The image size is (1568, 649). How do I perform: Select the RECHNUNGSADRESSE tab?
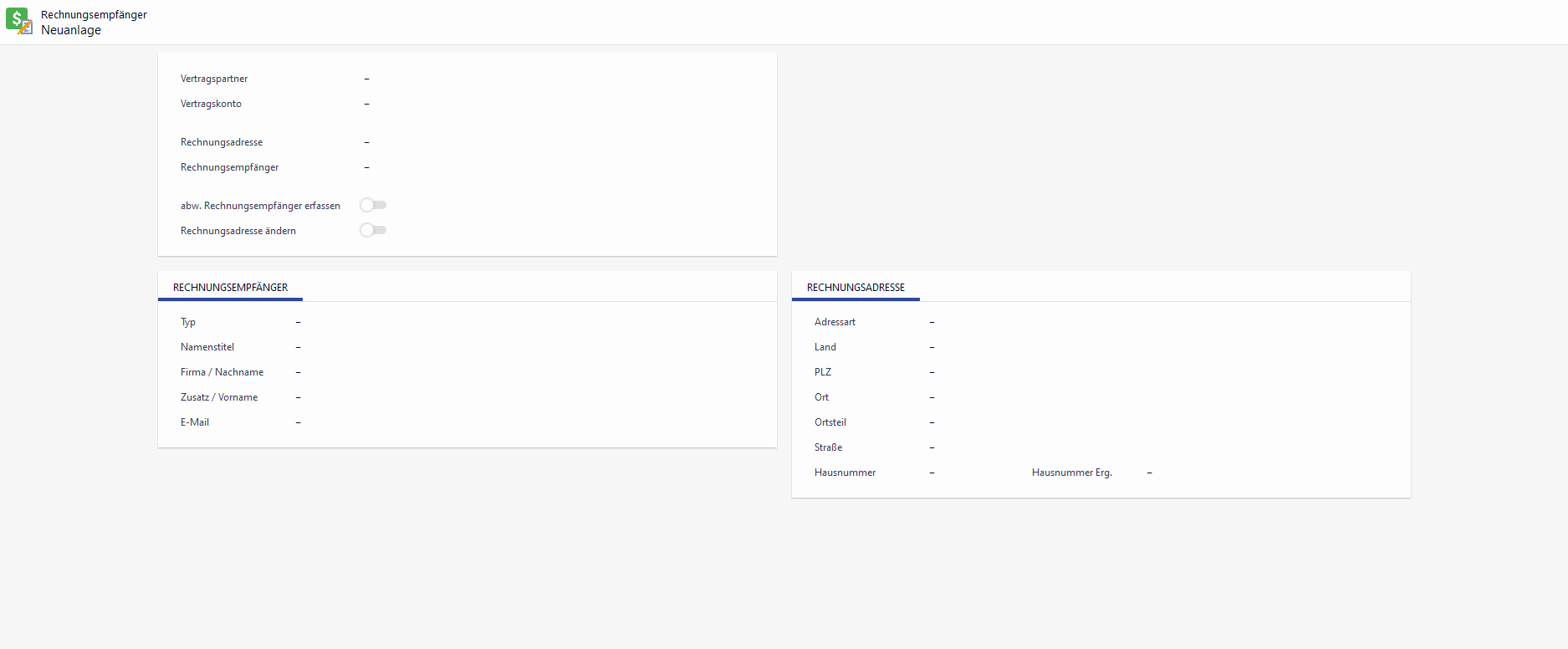tap(856, 287)
